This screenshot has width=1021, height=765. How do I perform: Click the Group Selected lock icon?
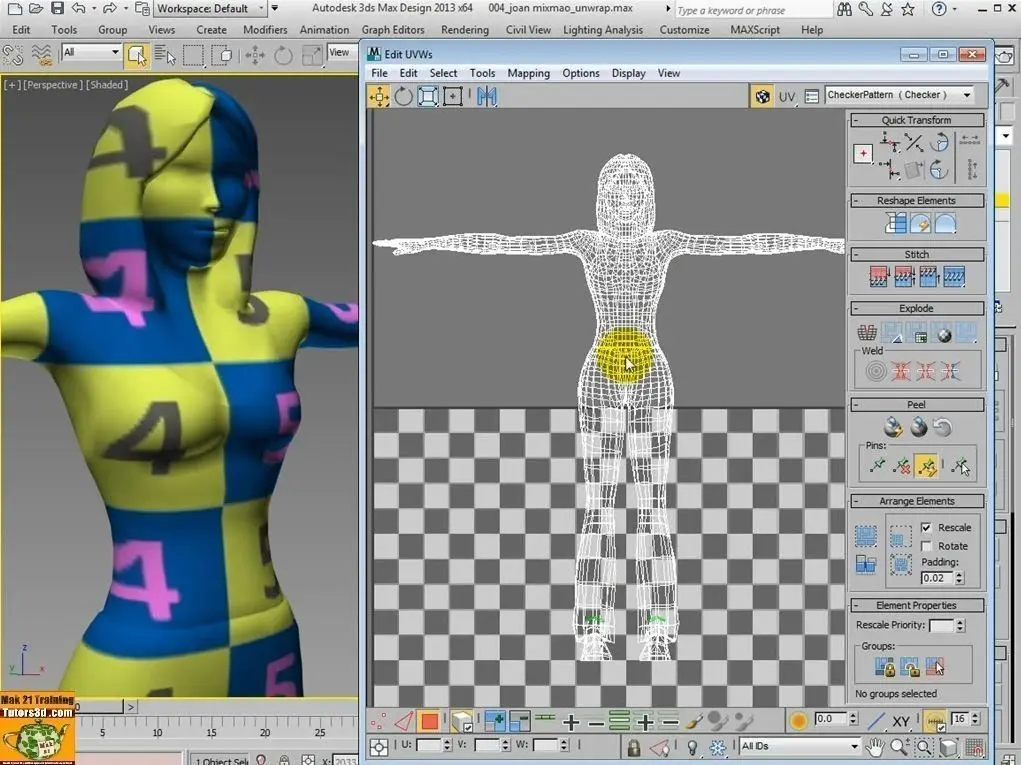[885, 667]
